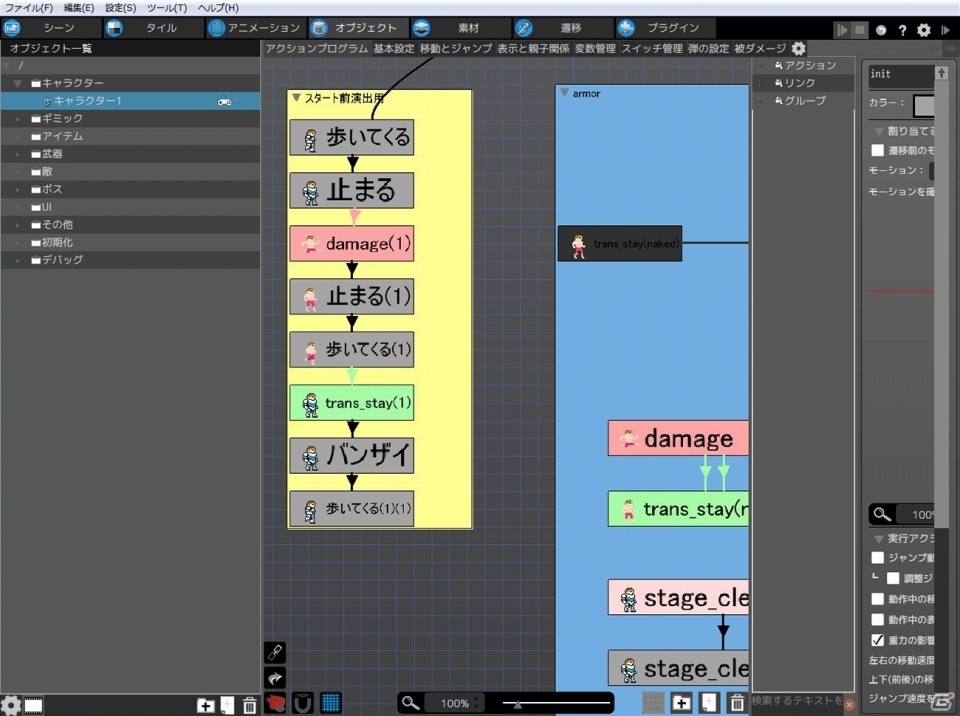This screenshot has width=960, height=716.
Task: Open the ヘルプ(H) menu
Action: pyautogui.click(x=218, y=8)
